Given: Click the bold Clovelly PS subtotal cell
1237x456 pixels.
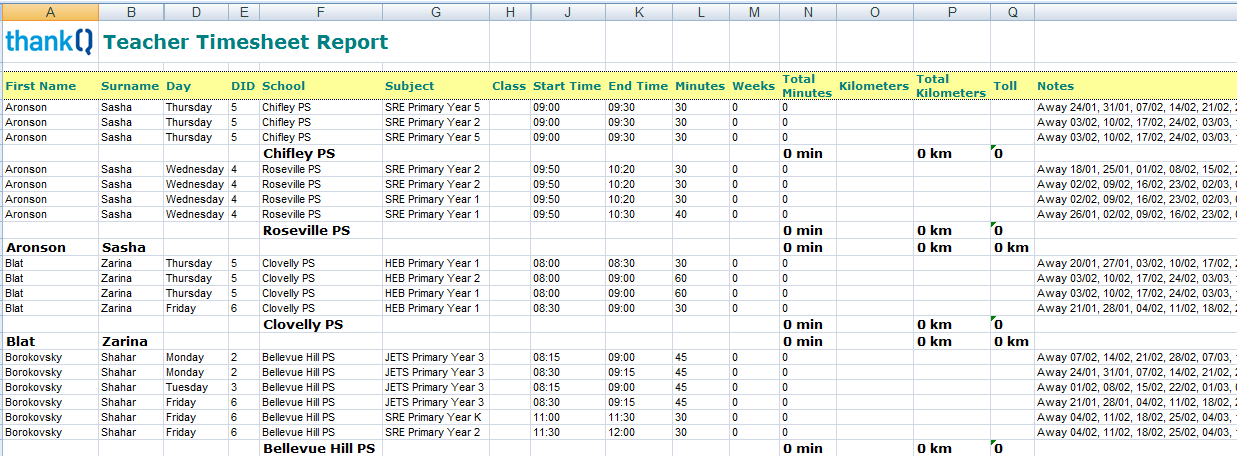Looking at the screenshot, I should 303,325.
